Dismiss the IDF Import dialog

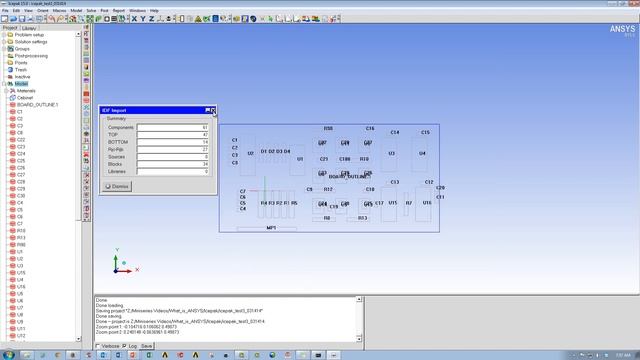pos(117,187)
